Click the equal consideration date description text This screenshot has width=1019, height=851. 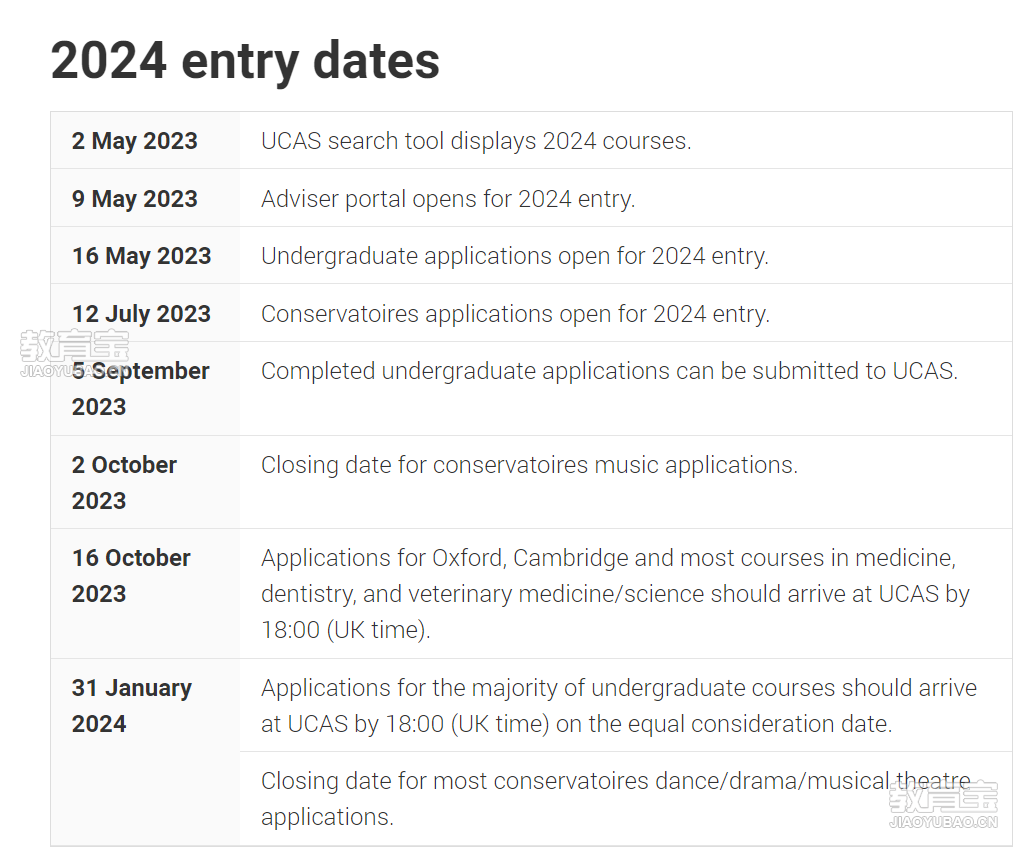tap(619, 705)
